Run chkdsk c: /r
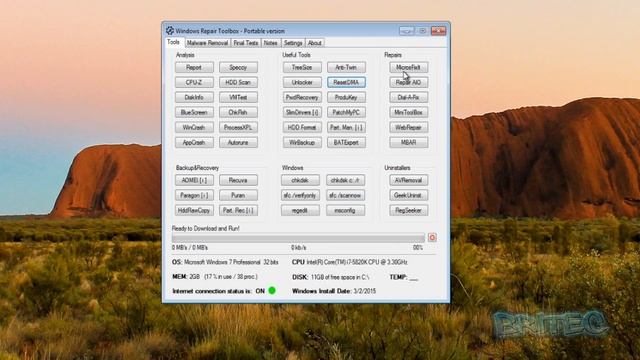Viewport: 640px width, 360px height. coord(346,180)
